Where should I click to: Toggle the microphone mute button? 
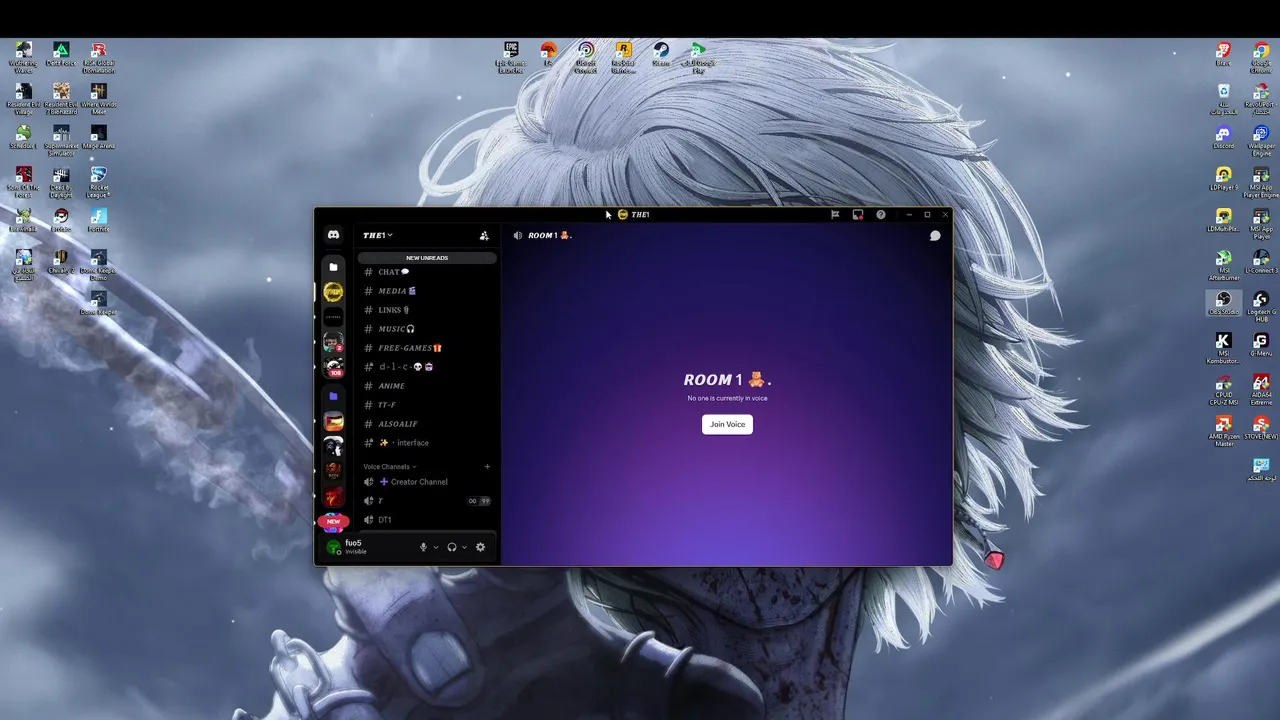[423, 547]
